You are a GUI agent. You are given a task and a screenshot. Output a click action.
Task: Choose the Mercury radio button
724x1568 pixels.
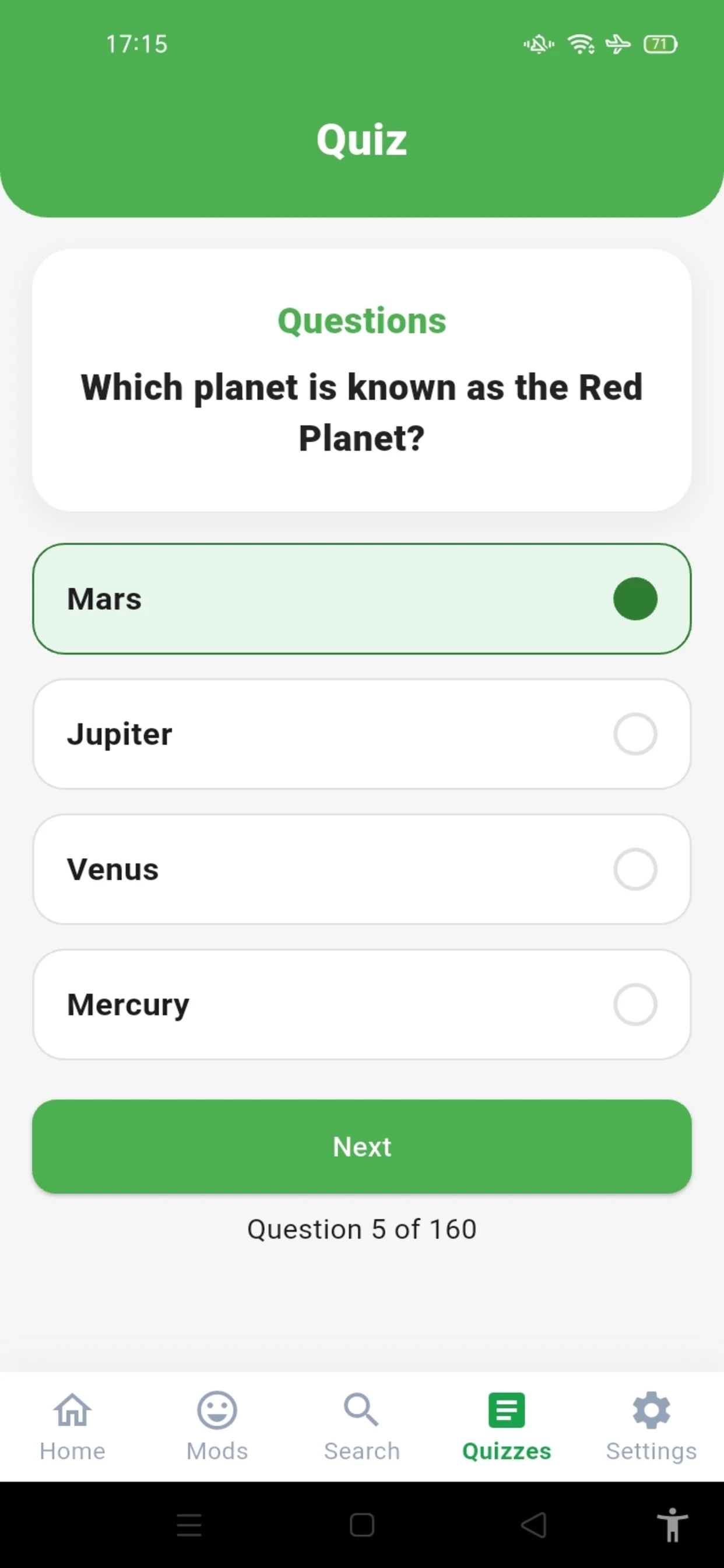coord(635,1005)
